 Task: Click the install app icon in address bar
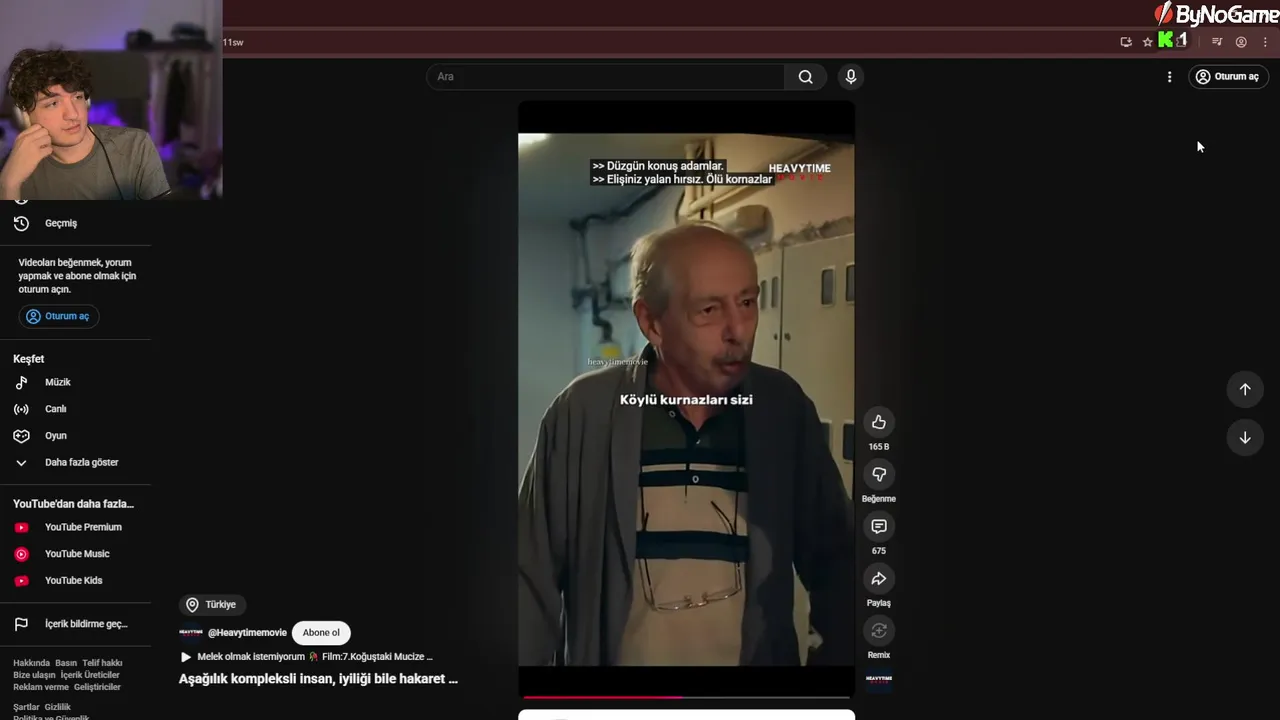coord(1126,42)
